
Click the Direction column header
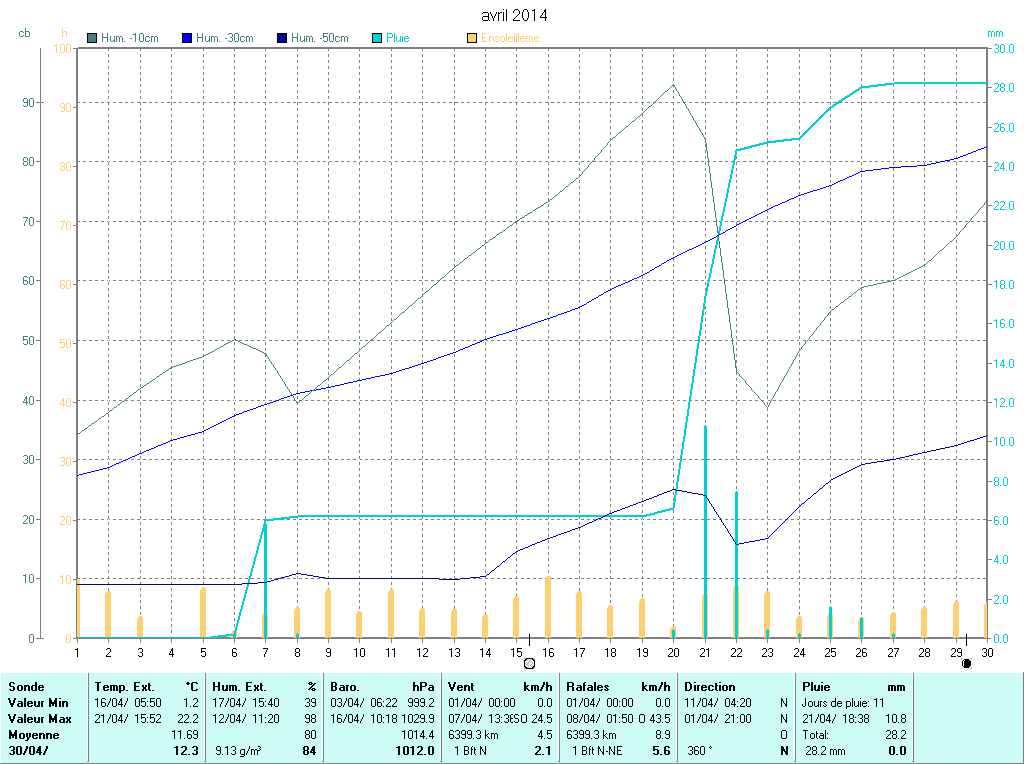click(x=710, y=687)
